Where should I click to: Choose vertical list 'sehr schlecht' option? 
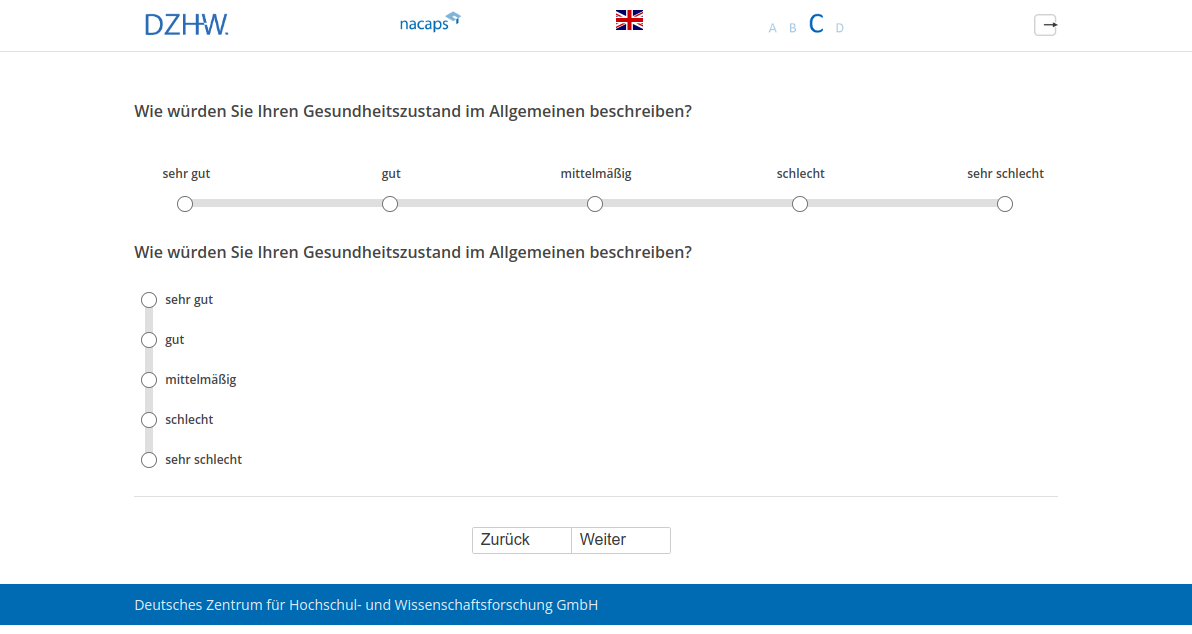click(x=149, y=460)
